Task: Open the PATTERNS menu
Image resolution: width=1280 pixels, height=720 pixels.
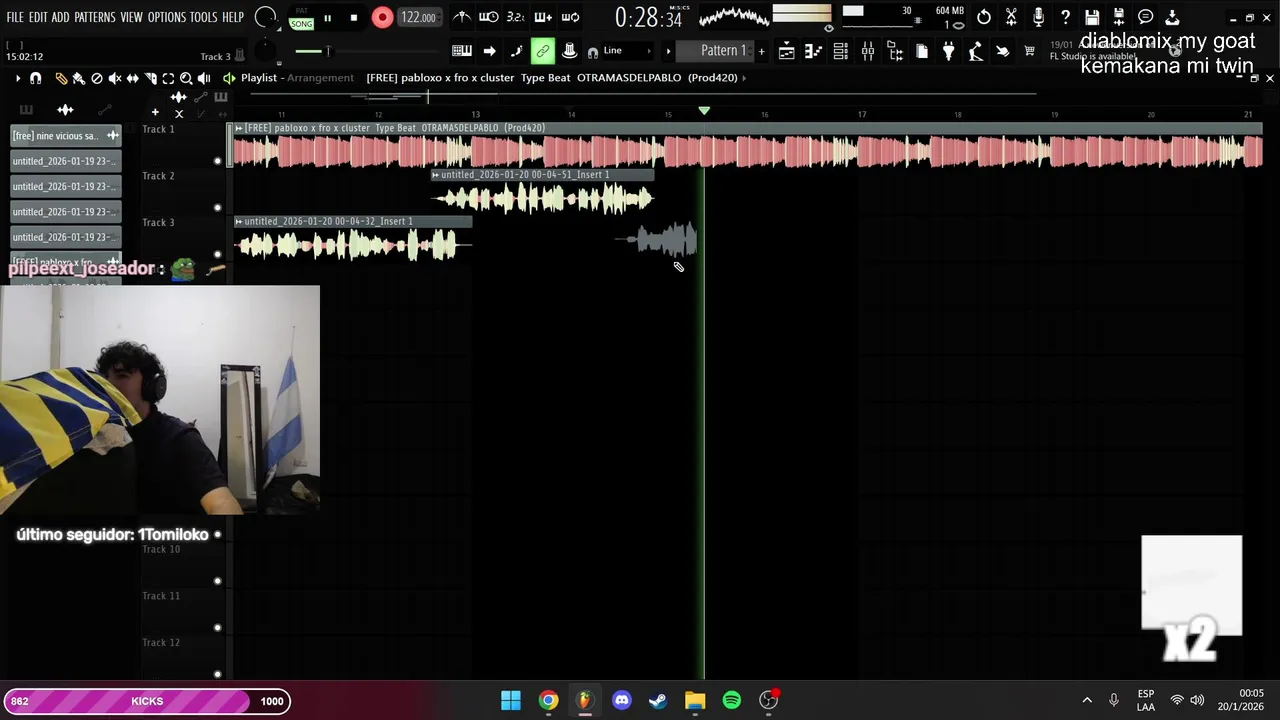Action: [95, 17]
